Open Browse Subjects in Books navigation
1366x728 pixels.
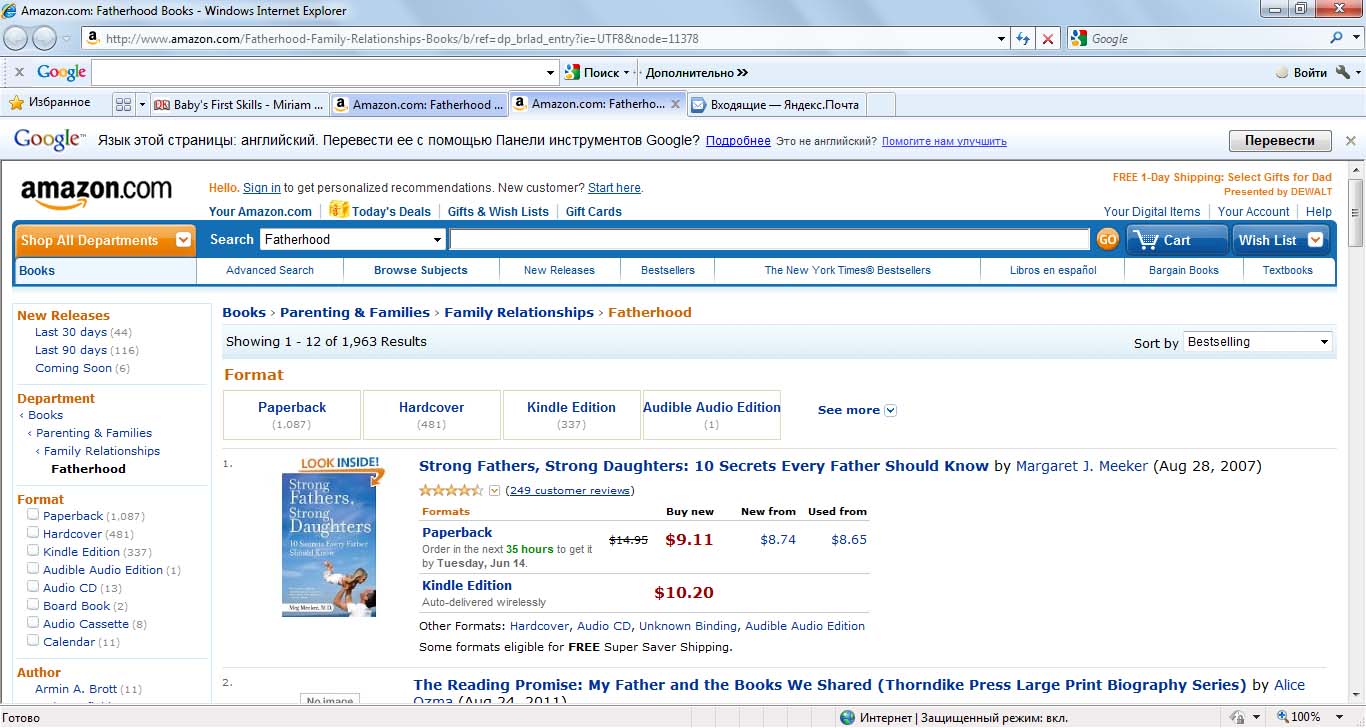[x=421, y=270]
